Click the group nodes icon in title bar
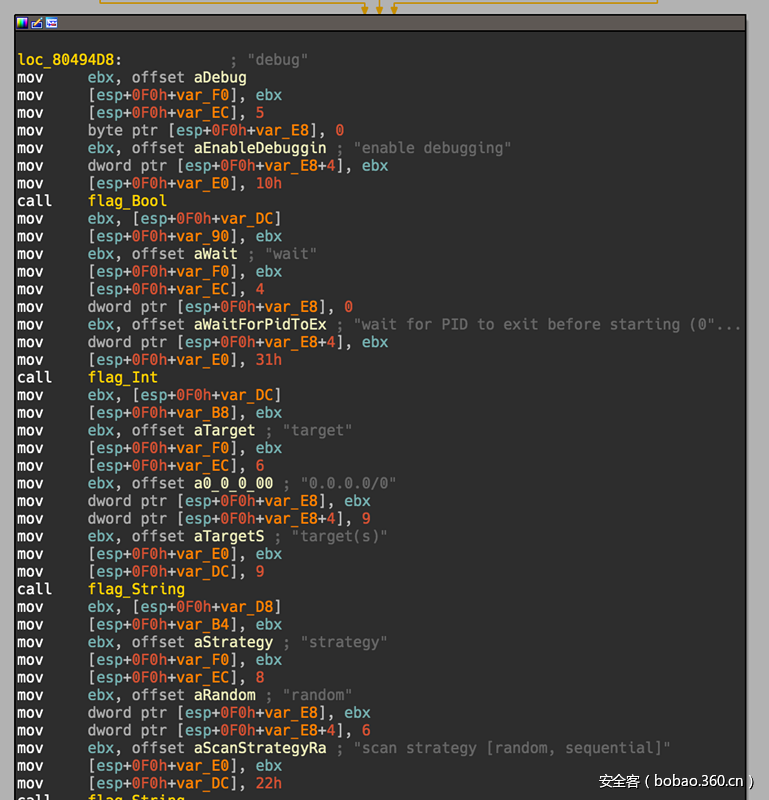The height and width of the screenshot is (800, 769). [52, 22]
